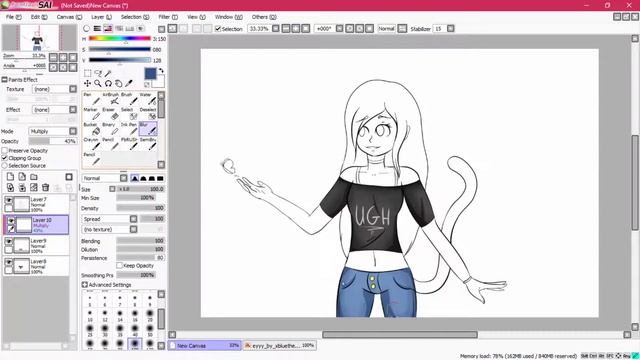Uncheck Clipping Group option

coord(4,158)
